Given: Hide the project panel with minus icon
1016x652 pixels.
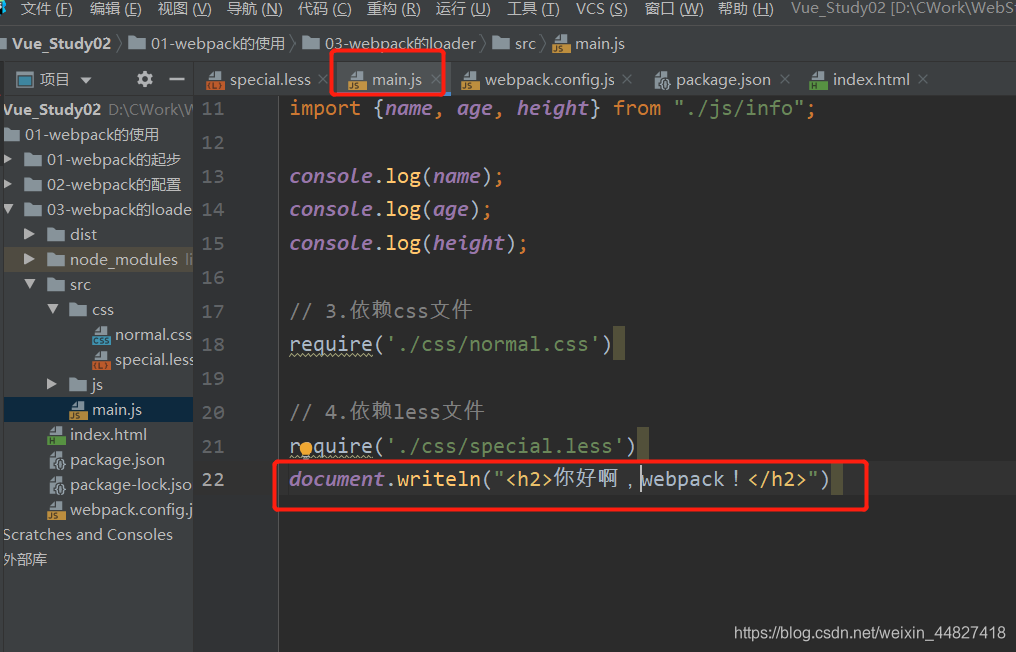Looking at the screenshot, I should click(x=177, y=80).
